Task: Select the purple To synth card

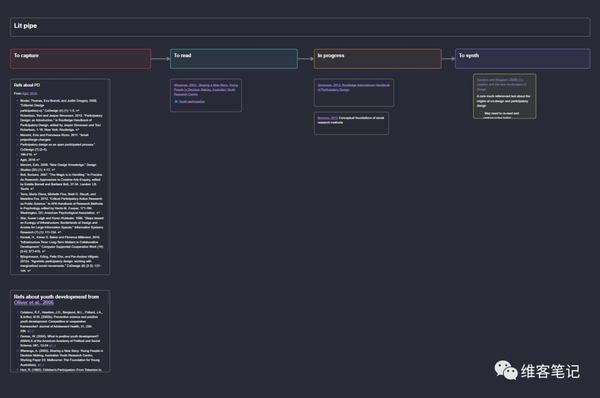Action: 523,59
